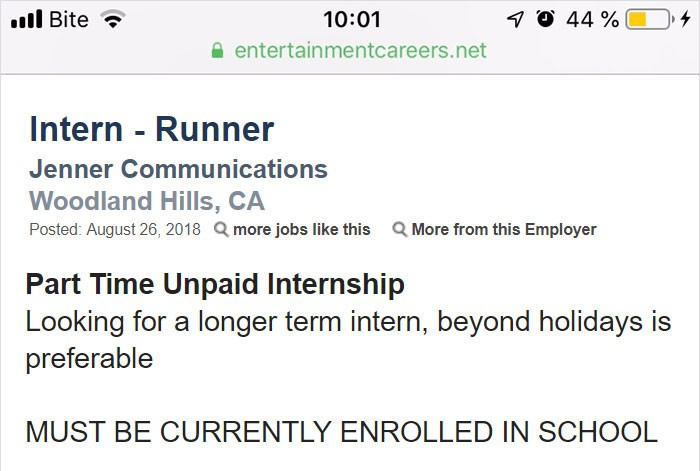Screen dimensions: 700x471
Task: Click the Jenner Communications employer name
Action: coord(178,168)
